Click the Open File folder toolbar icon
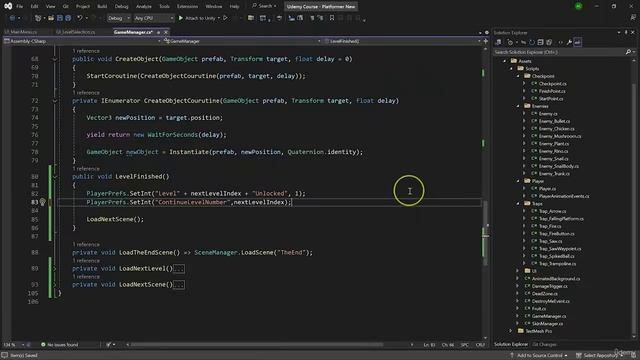This screenshot has width=640, height=360. (x=51, y=18)
